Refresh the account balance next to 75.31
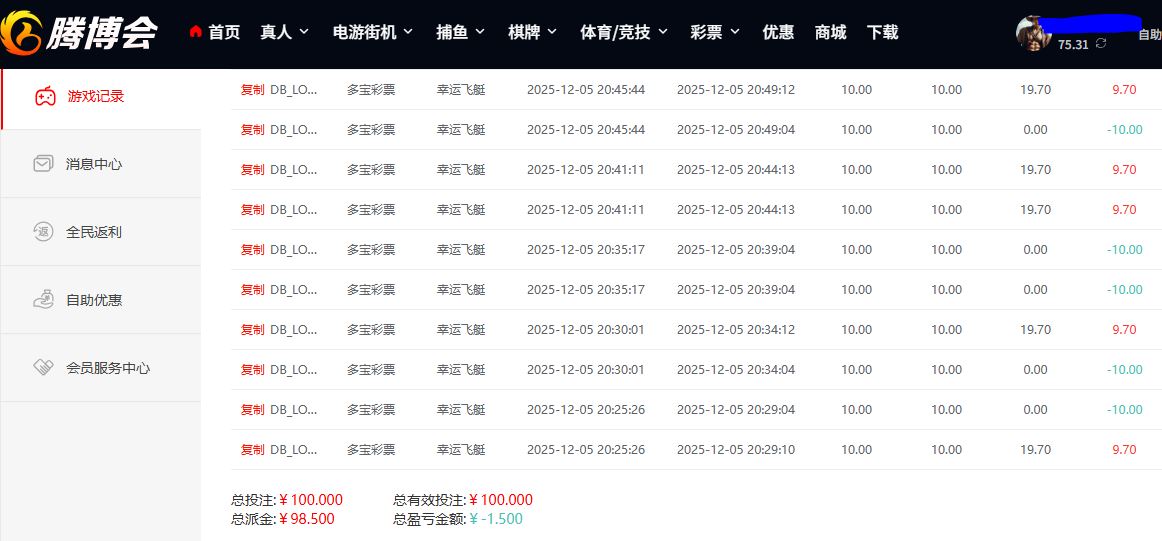This screenshot has height=541, width=1162. pos(1101,44)
